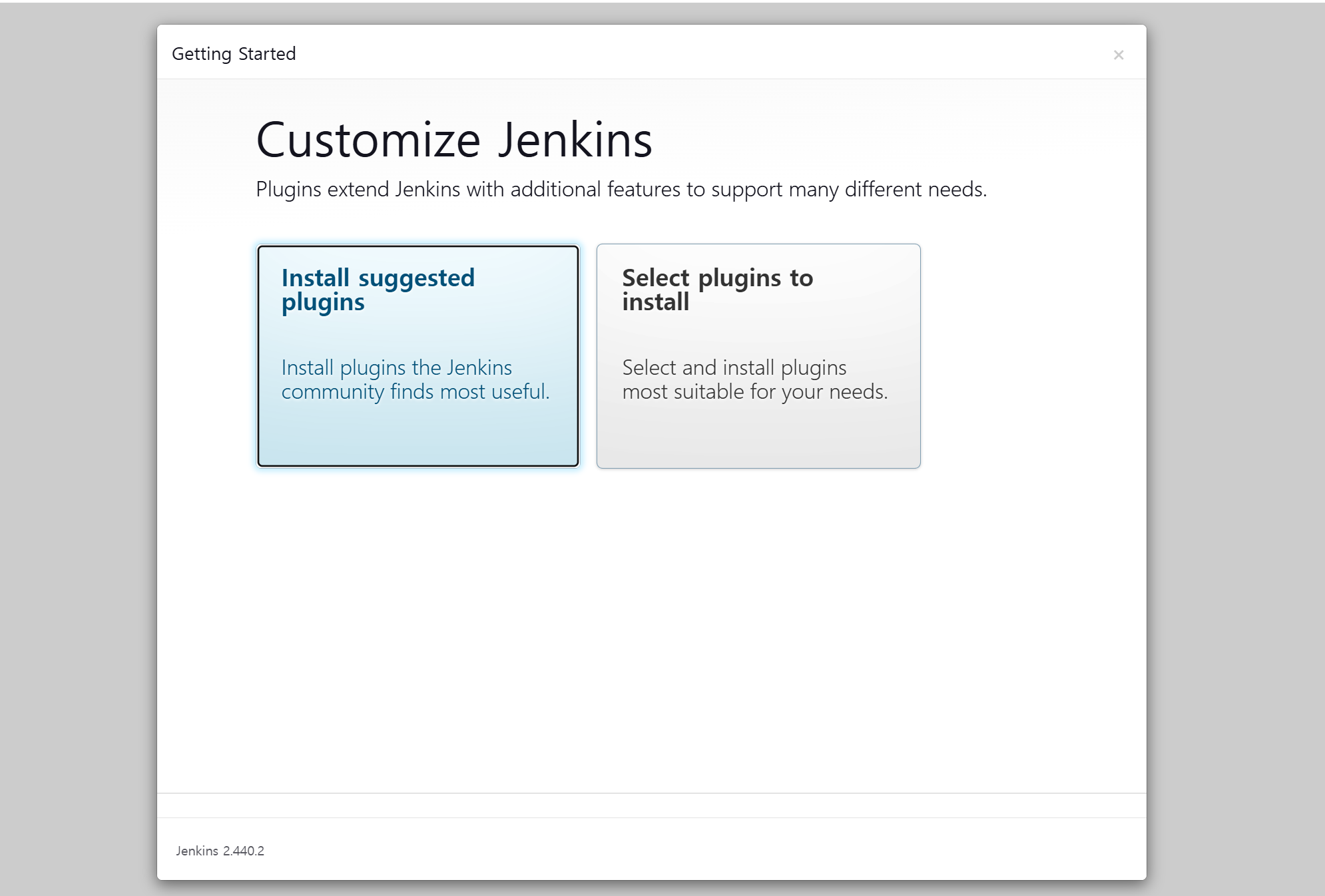This screenshot has width=1325, height=896.
Task: Close the Getting Started dialog
Action: pos(1119,55)
